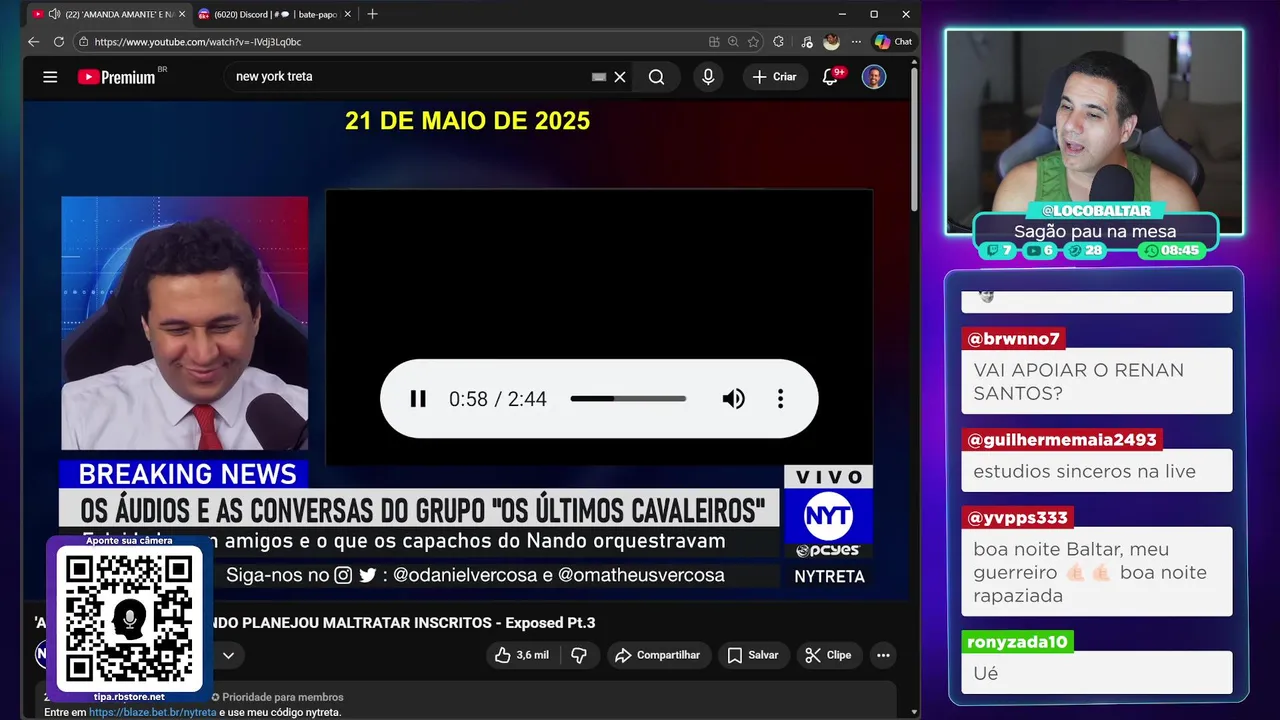Open audio player three-dot options

(780, 399)
